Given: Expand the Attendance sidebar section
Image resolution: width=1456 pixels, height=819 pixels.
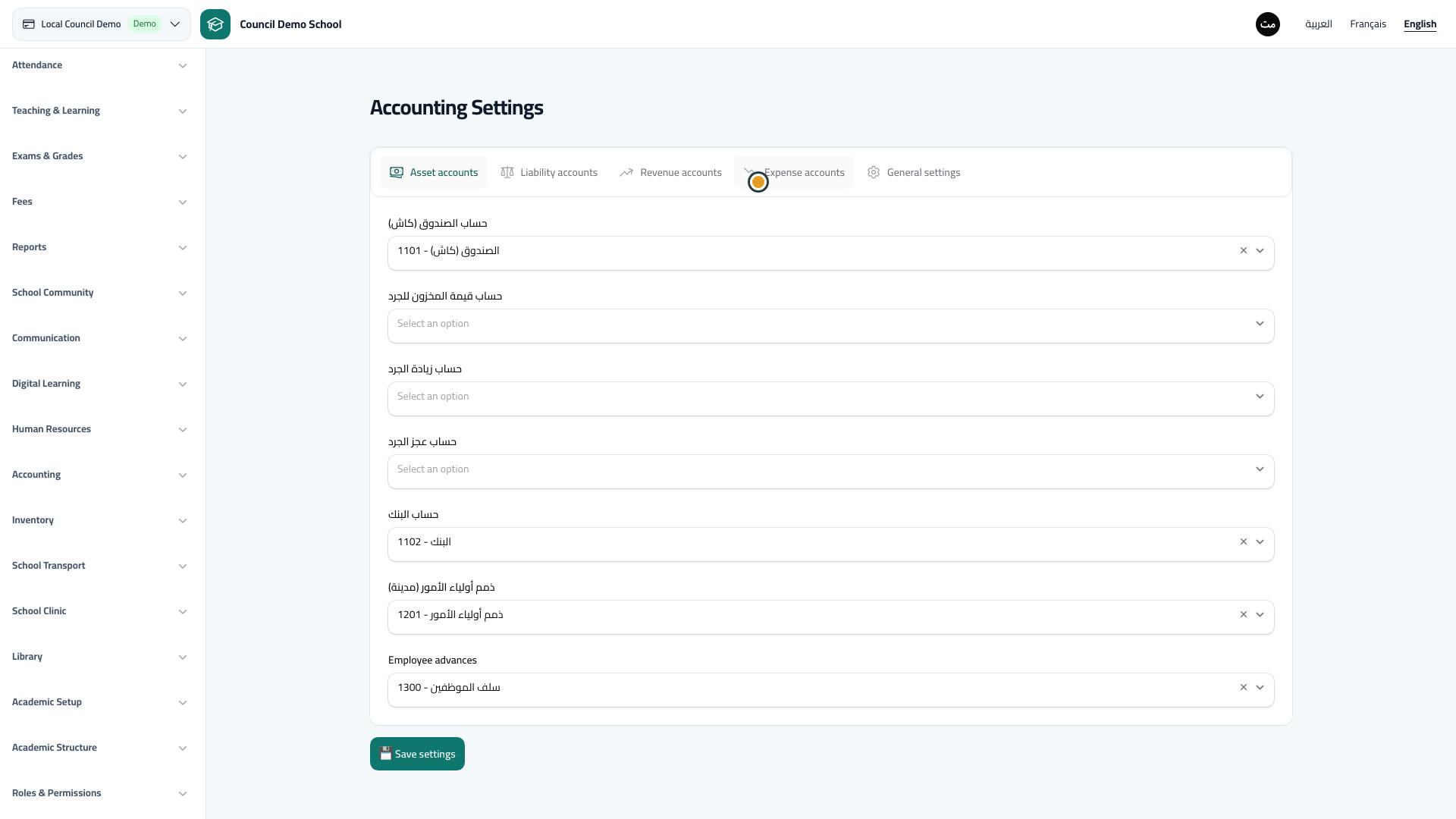Looking at the screenshot, I should tap(99, 65).
